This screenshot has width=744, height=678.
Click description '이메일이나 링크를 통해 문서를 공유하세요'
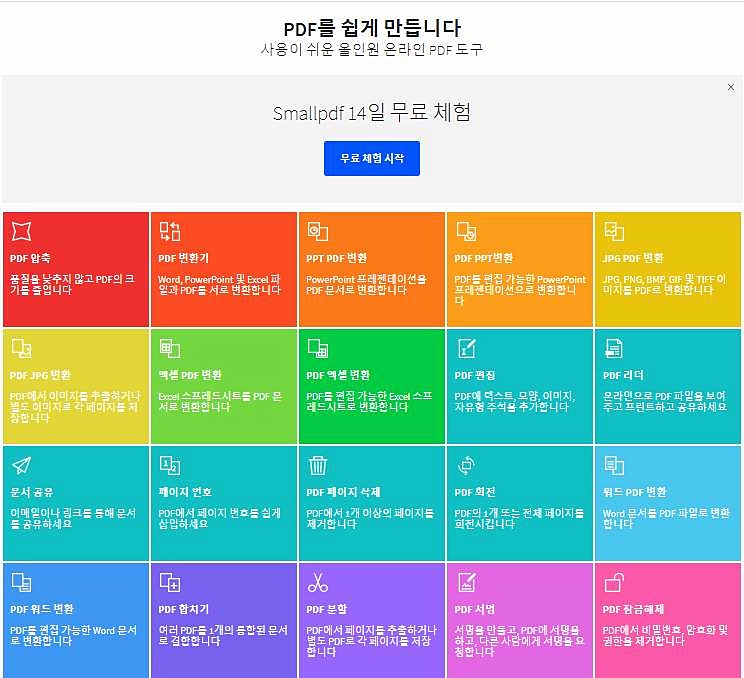click(x=73, y=519)
